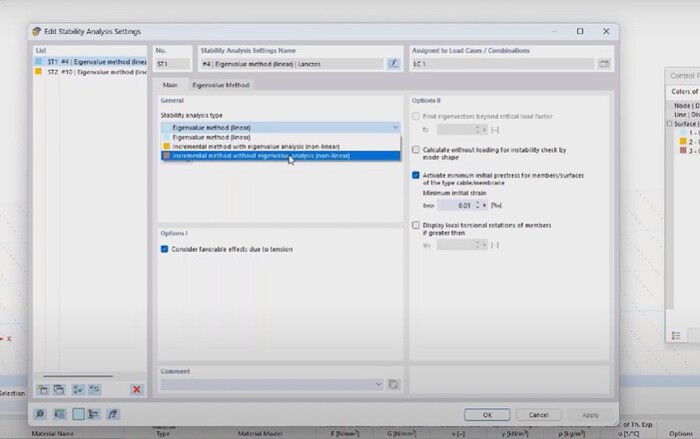Viewport: 700px width, 439px height.
Task: Uncheck Activate minimum initial prestress option
Action: (x=416, y=174)
